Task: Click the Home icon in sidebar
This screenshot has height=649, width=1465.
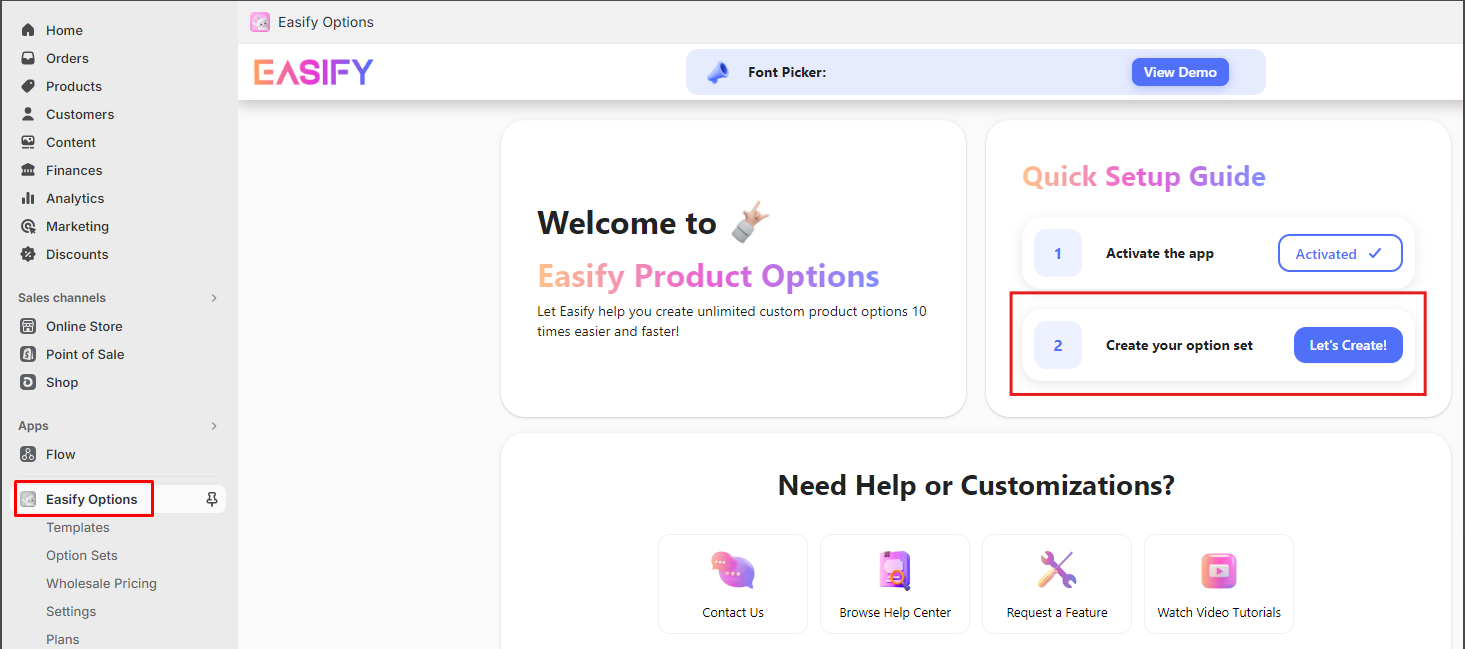Action: pyautogui.click(x=29, y=30)
